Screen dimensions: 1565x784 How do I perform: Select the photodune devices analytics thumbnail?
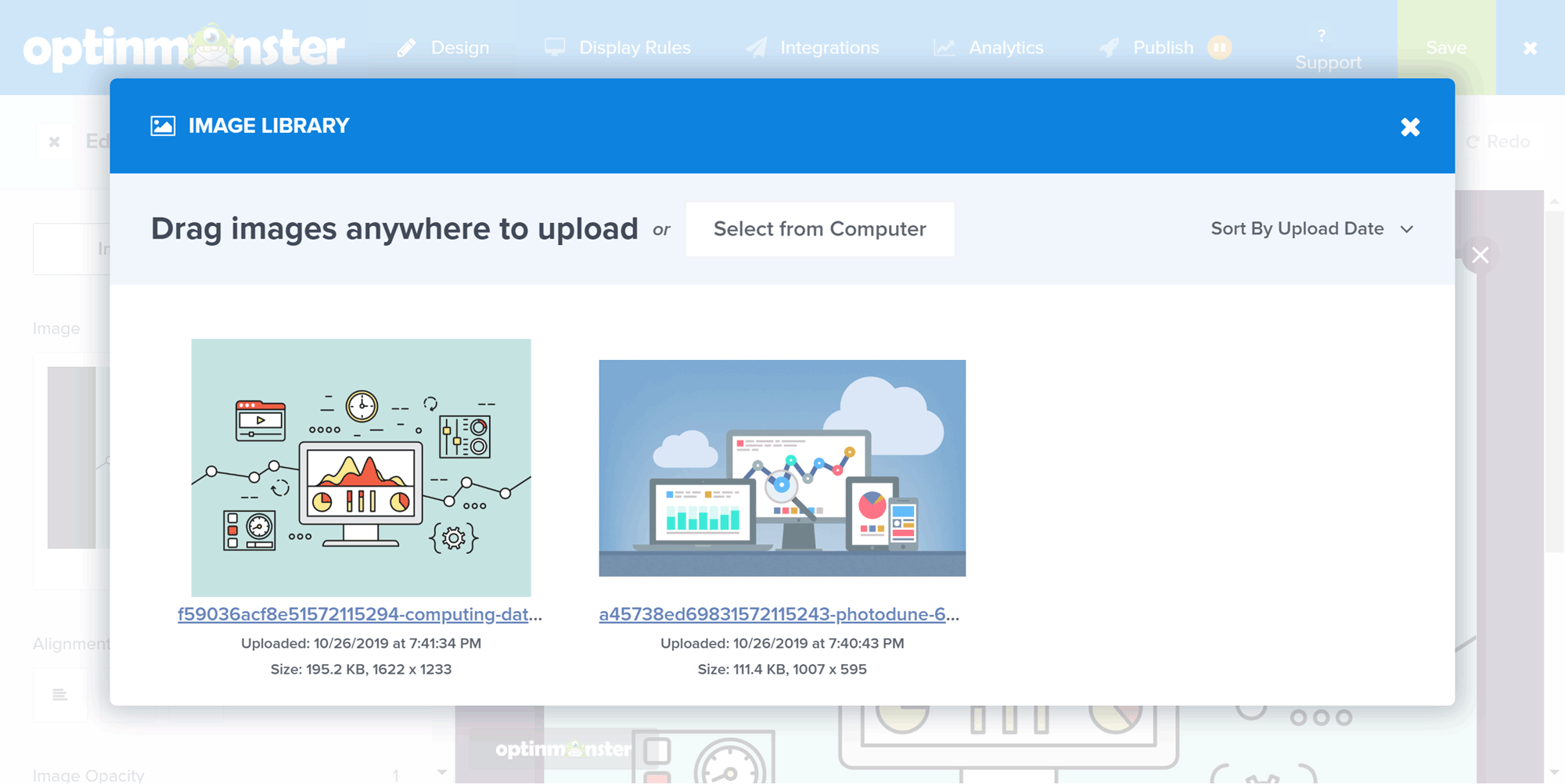click(782, 468)
